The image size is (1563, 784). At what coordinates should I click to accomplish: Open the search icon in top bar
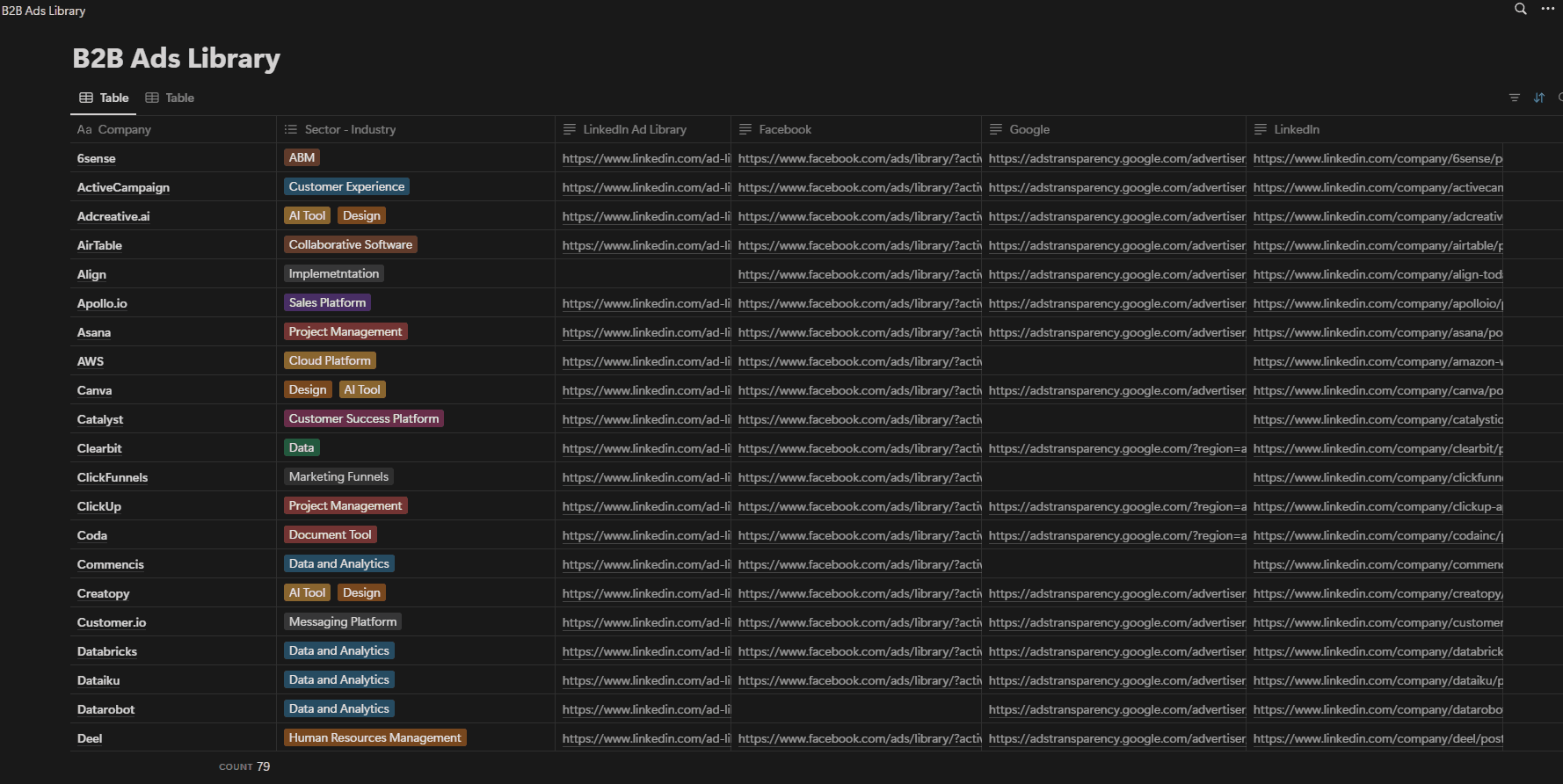click(1520, 9)
